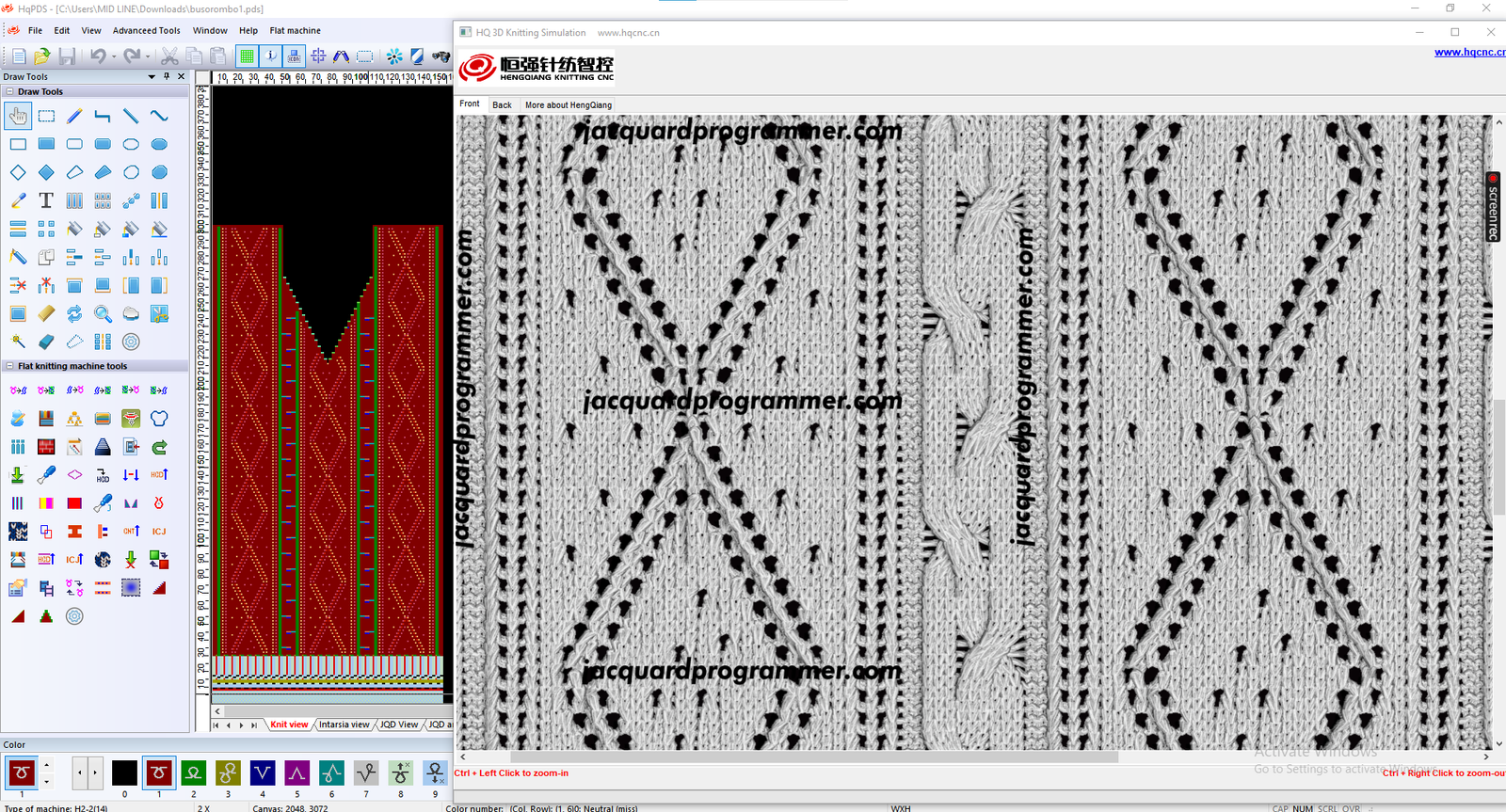Select the Magnifier zoom tool
The height and width of the screenshot is (812, 1506).
(x=103, y=313)
